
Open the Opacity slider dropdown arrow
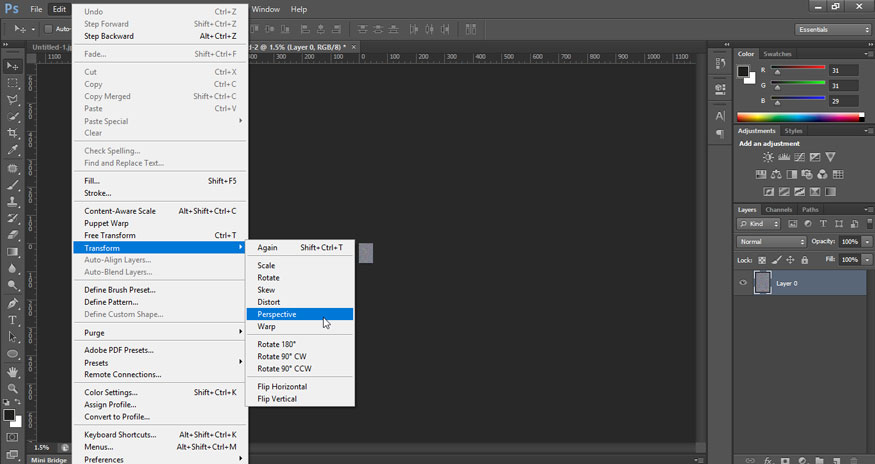[867, 242]
